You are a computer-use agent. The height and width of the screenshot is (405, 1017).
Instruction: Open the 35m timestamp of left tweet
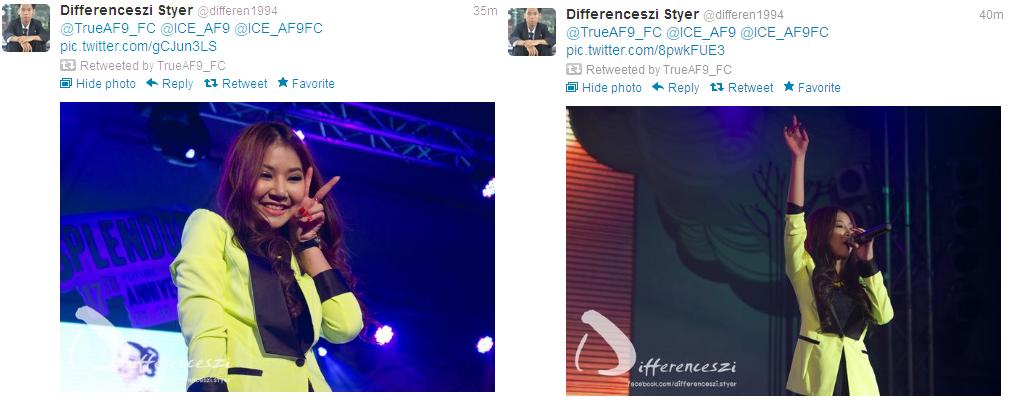click(485, 11)
